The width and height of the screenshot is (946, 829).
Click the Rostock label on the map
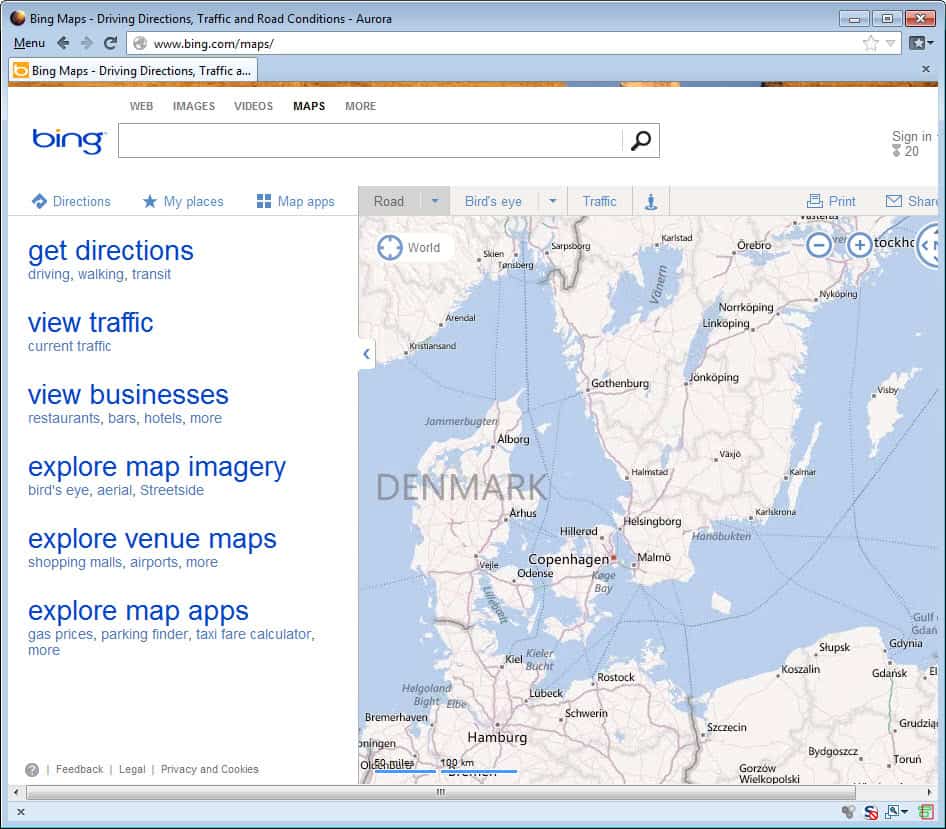[615, 678]
